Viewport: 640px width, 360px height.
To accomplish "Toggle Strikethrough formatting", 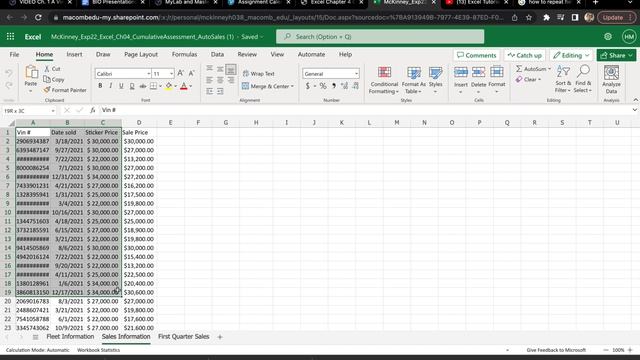I will click(x=142, y=86).
